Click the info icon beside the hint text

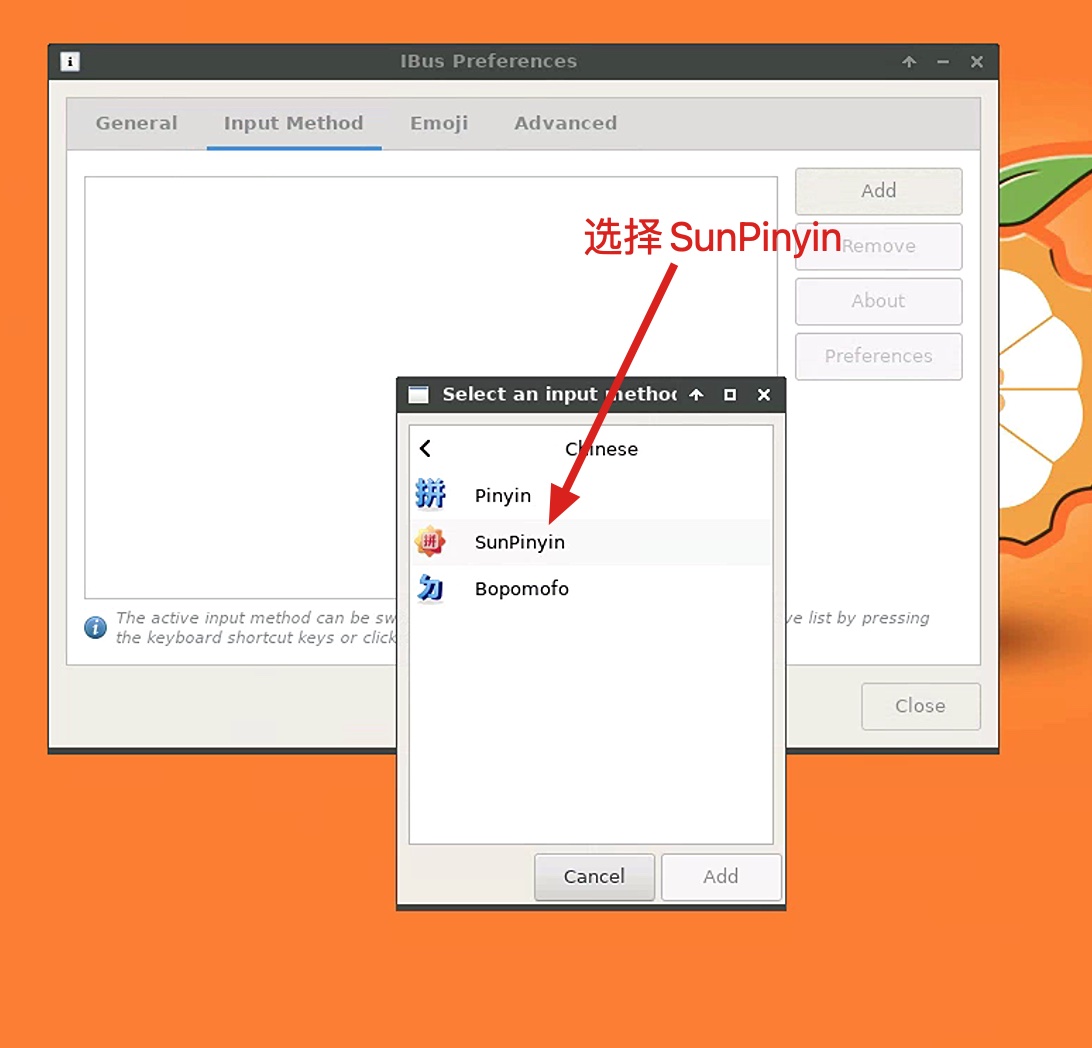(x=95, y=627)
